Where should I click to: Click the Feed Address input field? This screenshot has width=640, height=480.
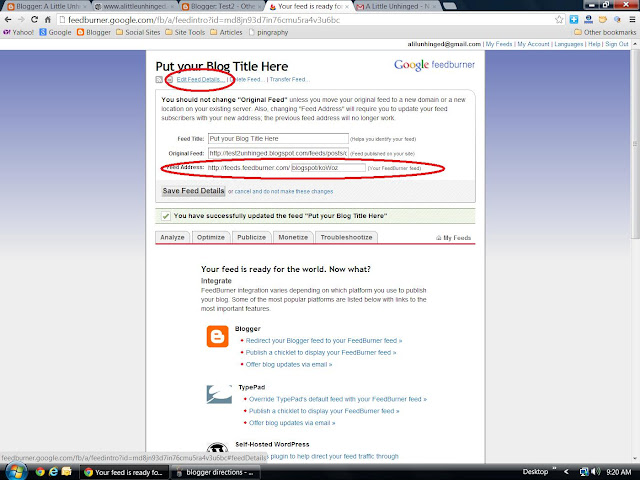(x=328, y=168)
